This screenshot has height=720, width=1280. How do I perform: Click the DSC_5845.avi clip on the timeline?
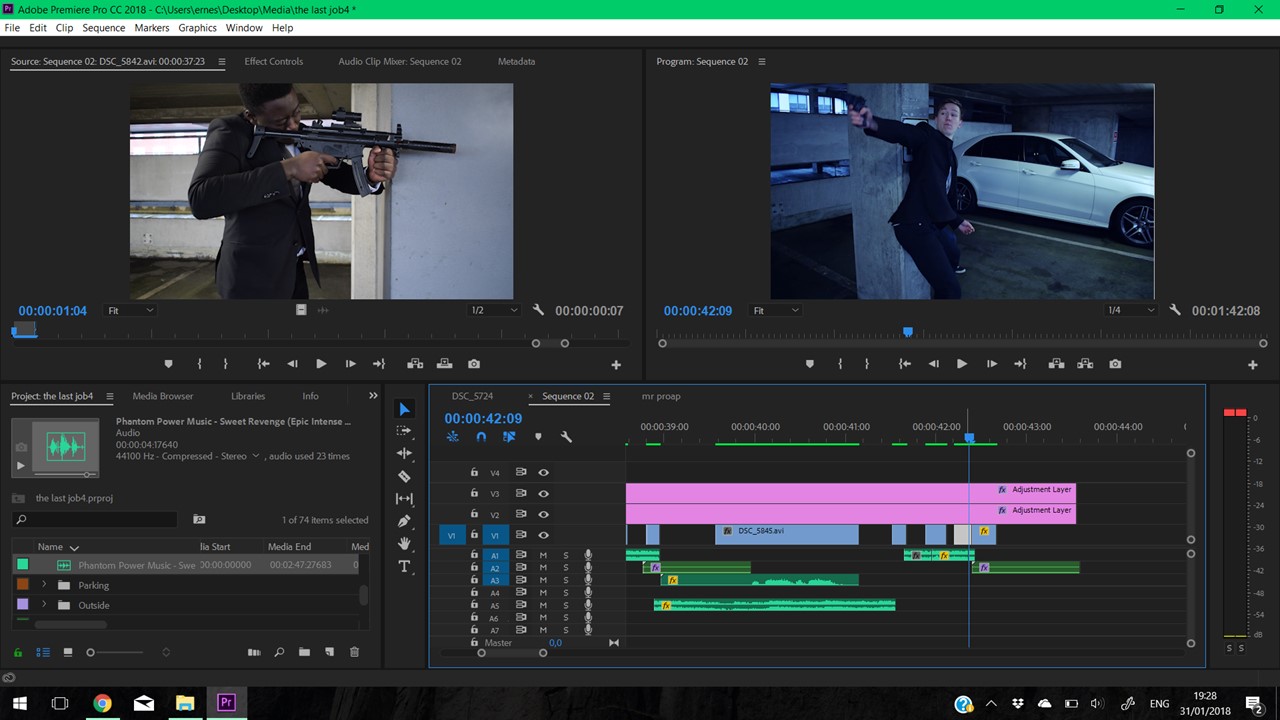coord(786,534)
